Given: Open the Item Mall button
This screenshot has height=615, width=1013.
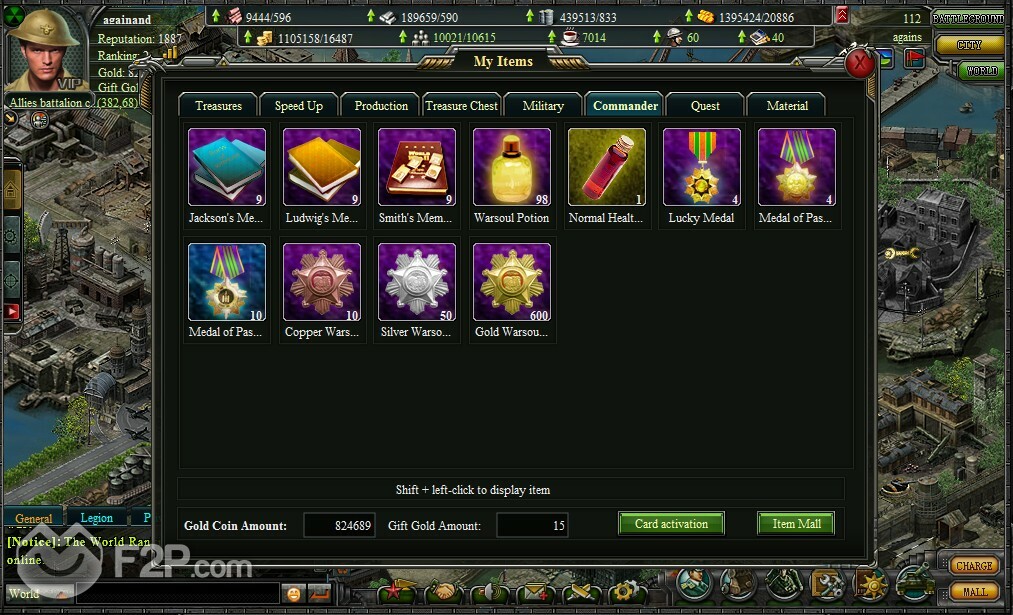Looking at the screenshot, I should tap(796, 524).
